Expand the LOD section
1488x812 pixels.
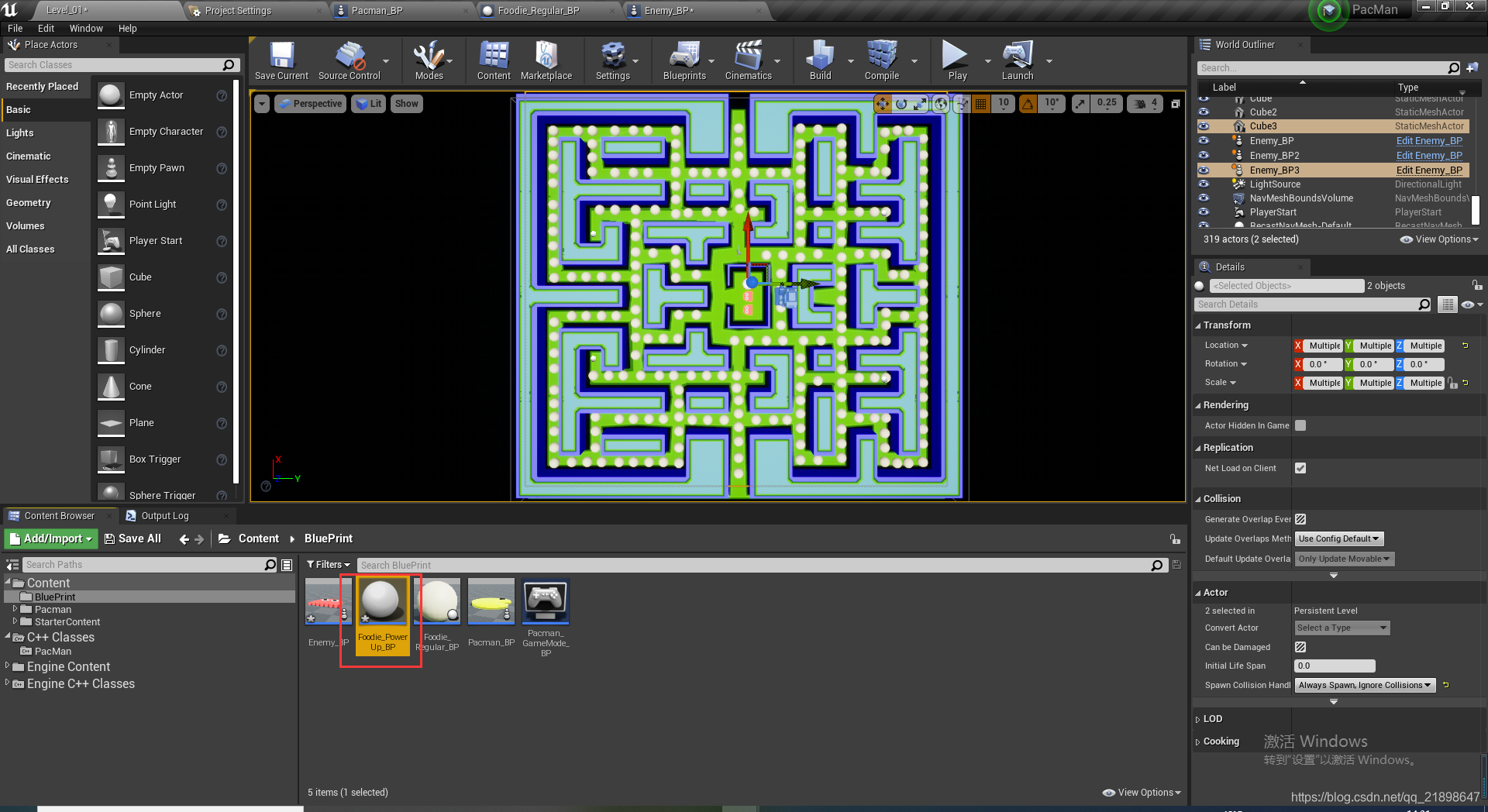[x=1198, y=719]
